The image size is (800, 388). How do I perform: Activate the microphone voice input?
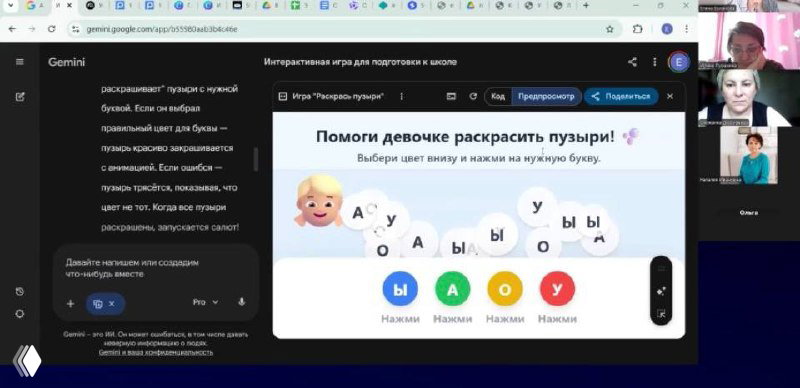[242, 302]
